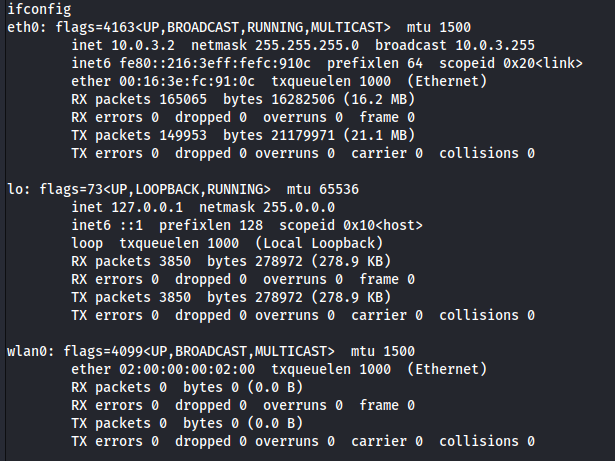Click the wlan0 flags=4099 text
Viewport: 615px width, 461px height.
coord(103,352)
